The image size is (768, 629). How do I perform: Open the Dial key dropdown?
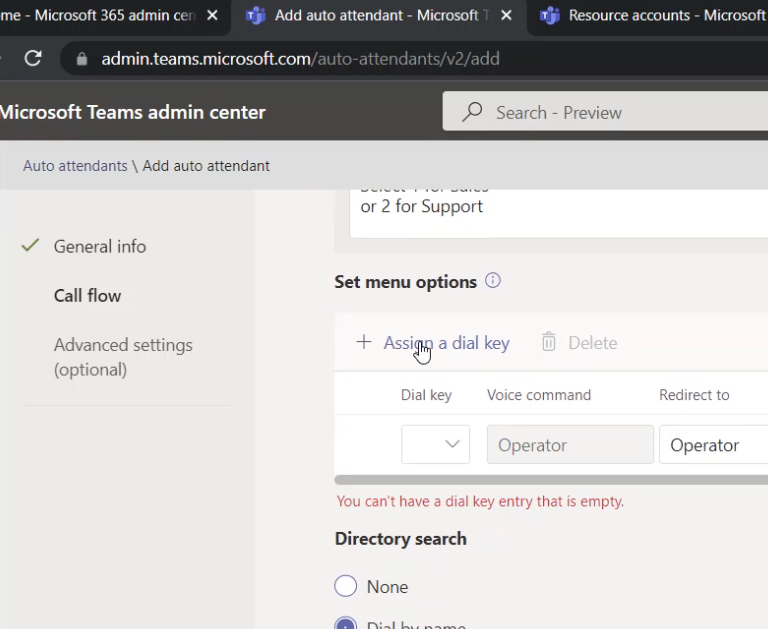tap(435, 445)
